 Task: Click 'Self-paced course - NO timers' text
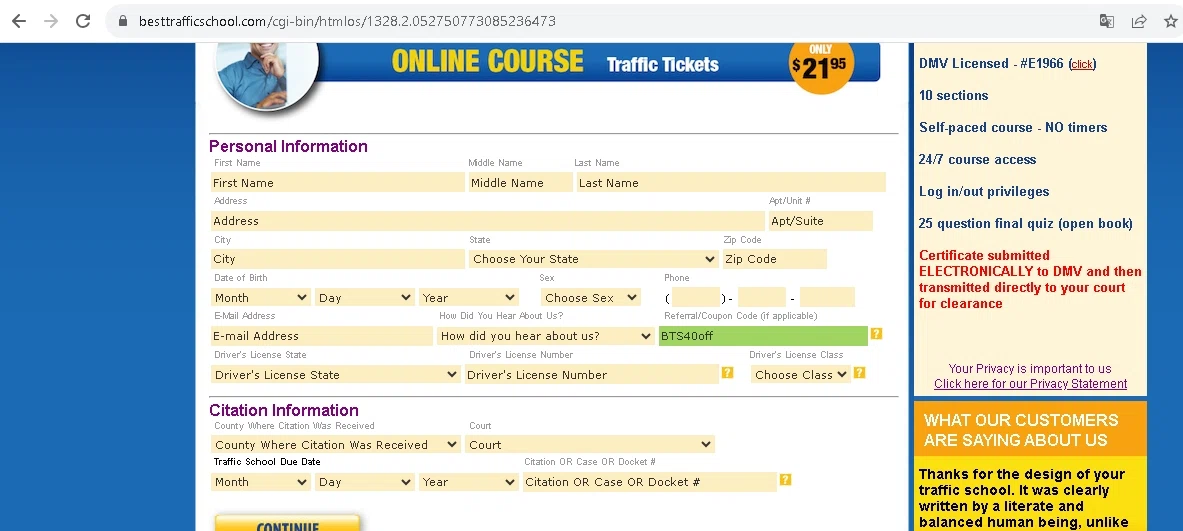pyautogui.click(x=1012, y=127)
